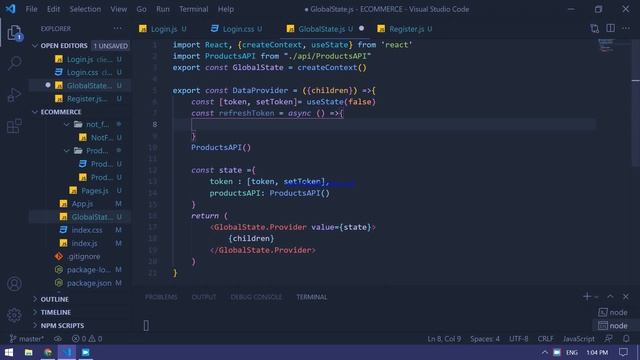Image resolution: width=640 pixels, height=360 pixels.
Task: Open the View menu
Action: click(x=118, y=9)
